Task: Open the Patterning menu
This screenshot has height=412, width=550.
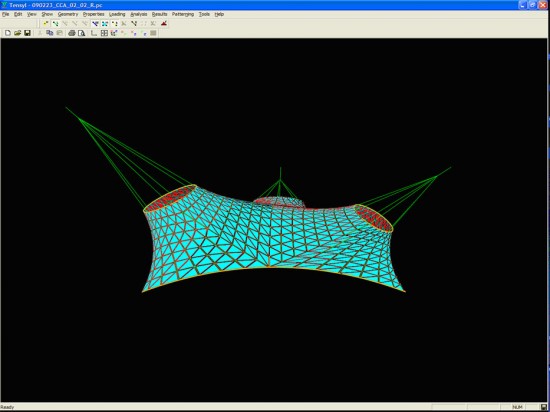Action: (x=183, y=14)
